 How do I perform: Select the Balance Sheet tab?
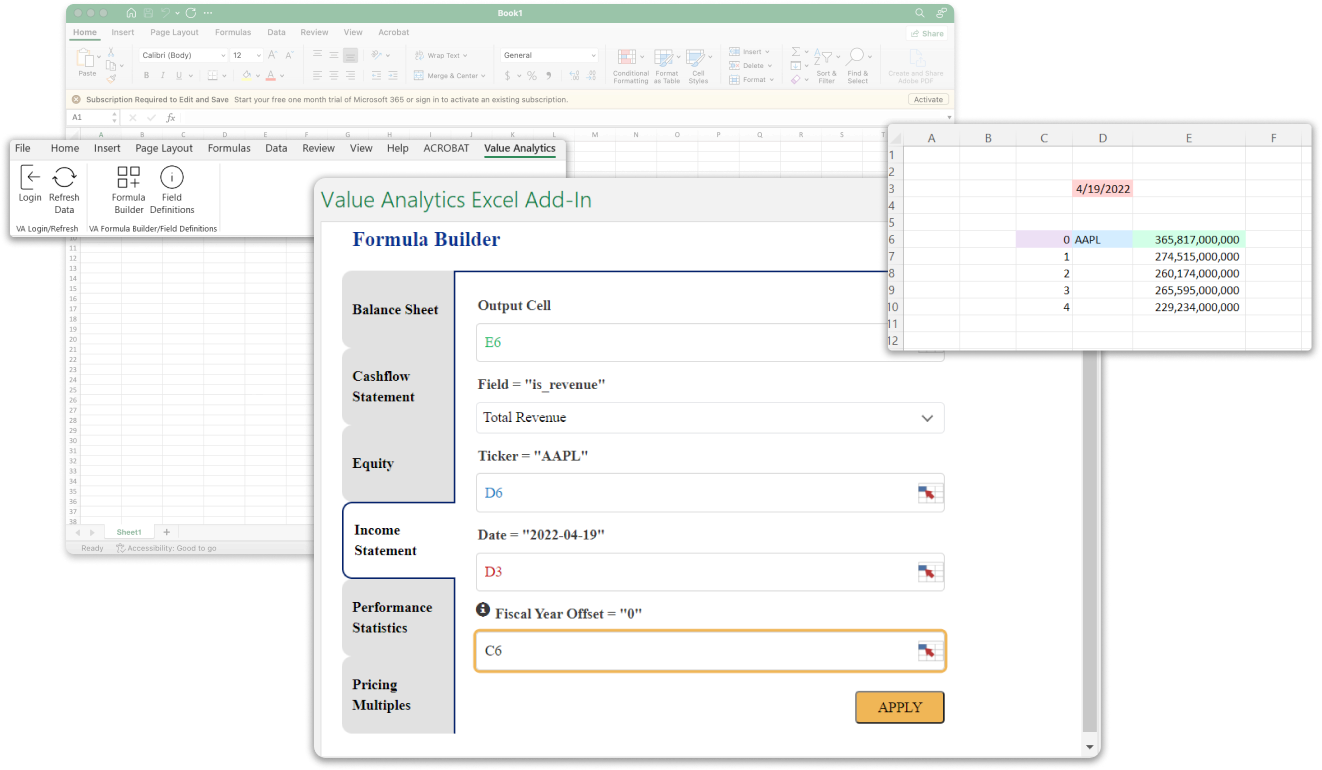398,310
